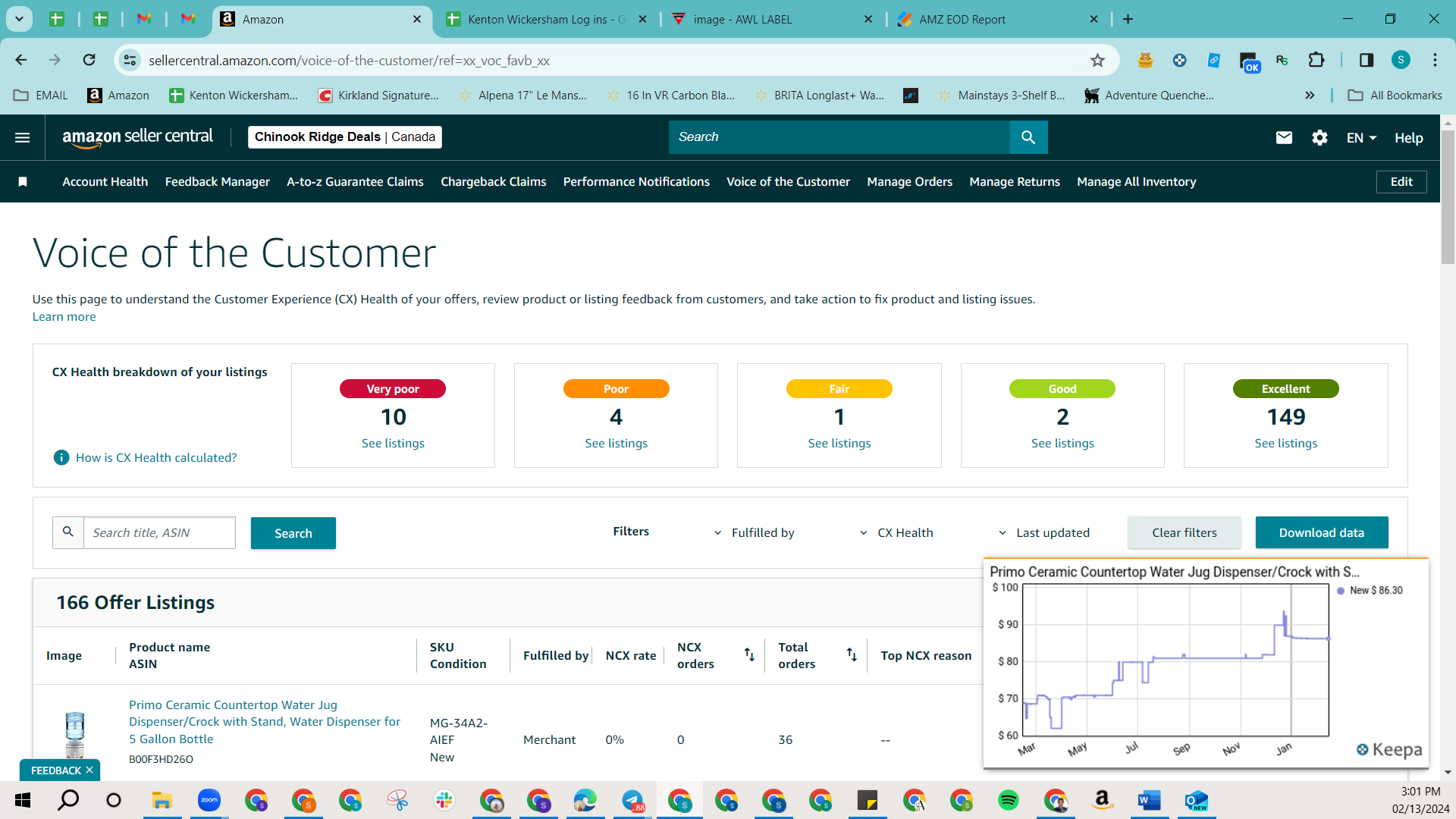Expand the CX Health filter dropdown
Image resolution: width=1456 pixels, height=819 pixels.
[896, 533]
